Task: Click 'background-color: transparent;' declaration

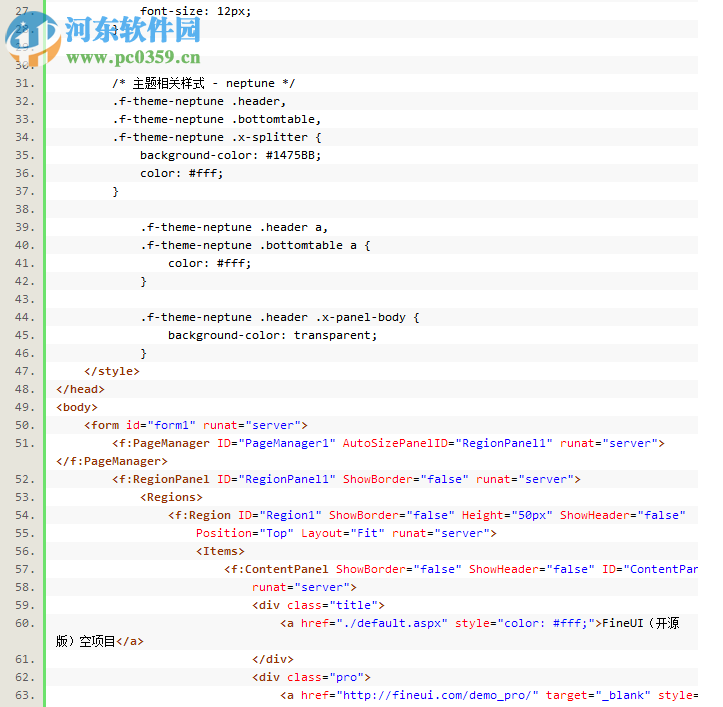Action: (273, 335)
